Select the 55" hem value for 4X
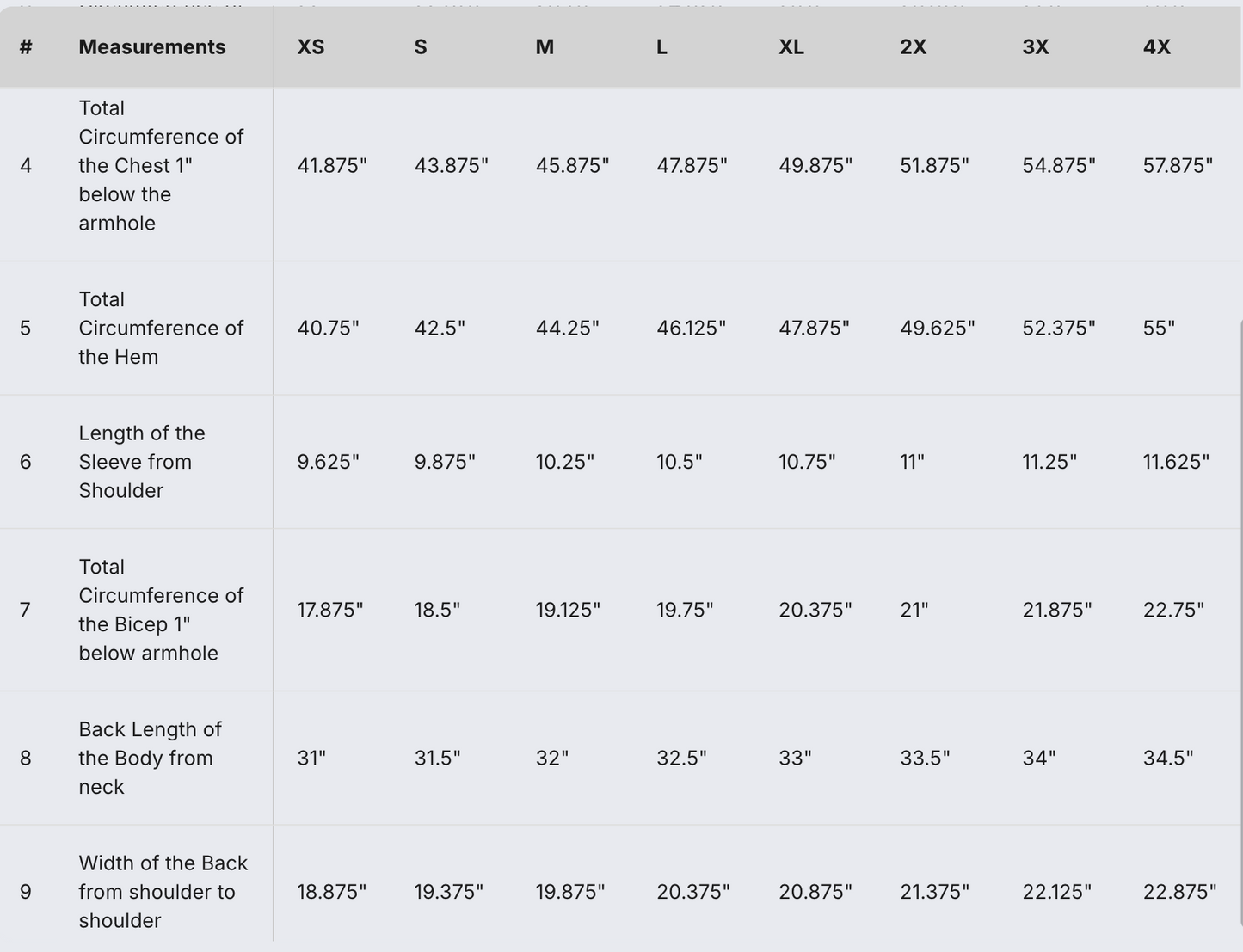Screen dimensions: 1243x952 point(1159,329)
